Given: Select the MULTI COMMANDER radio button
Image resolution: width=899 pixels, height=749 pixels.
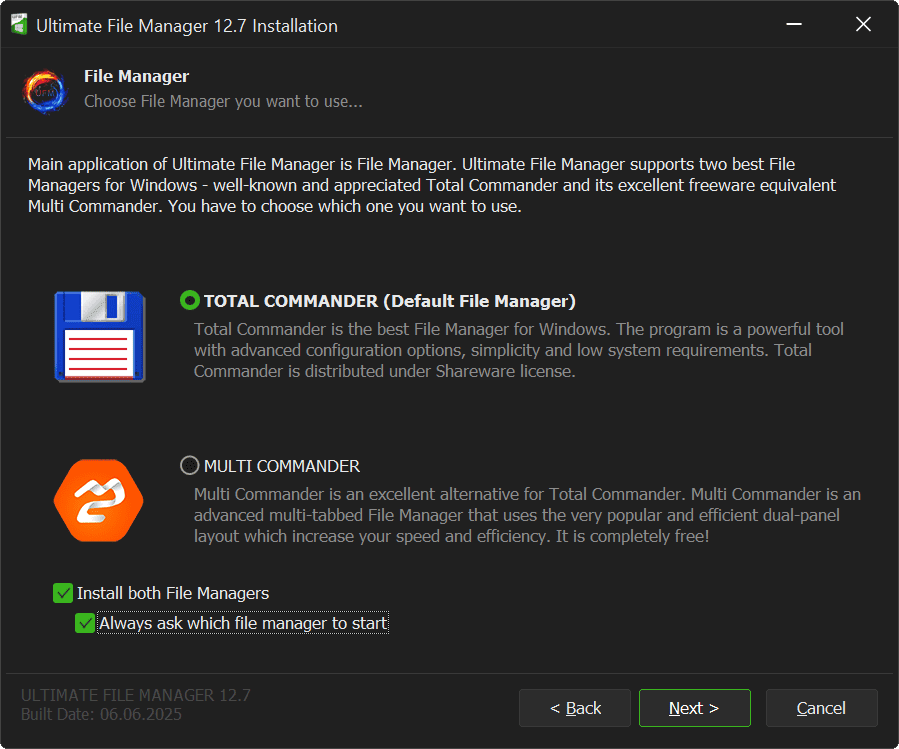Looking at the screenshot, I should click(189, 466).
